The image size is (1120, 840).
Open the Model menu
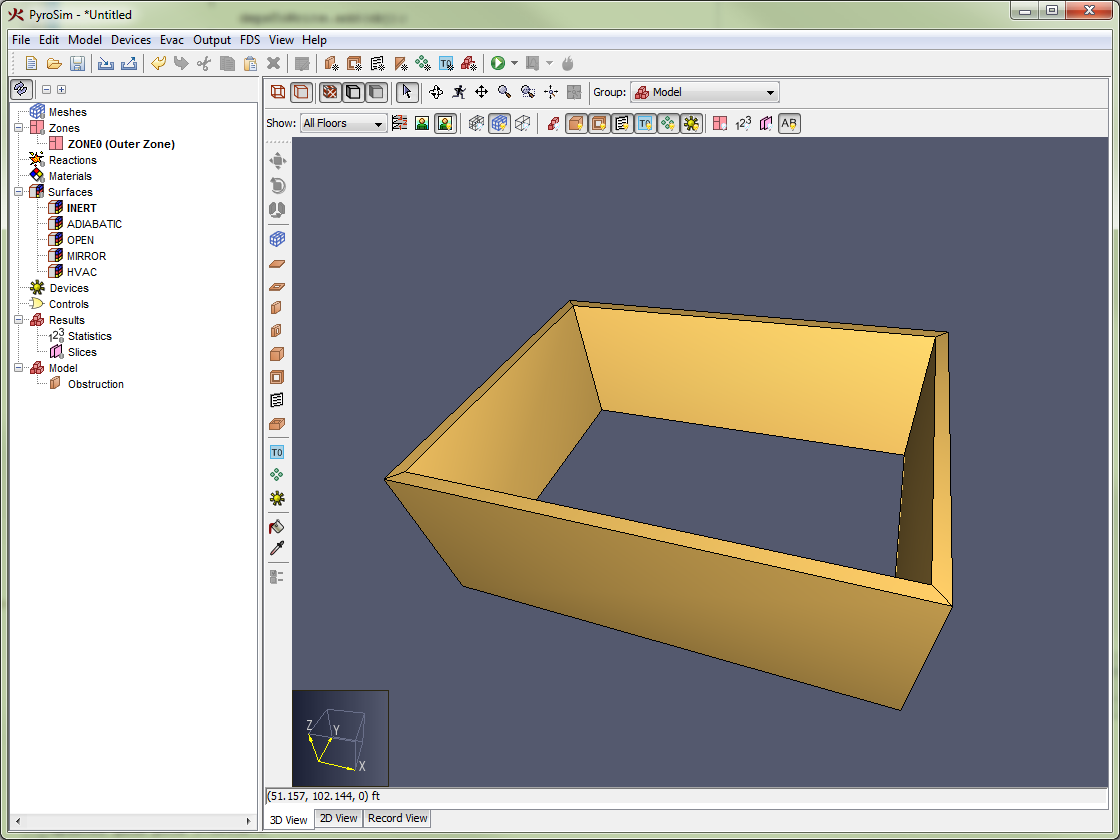pyautogui.click(x=85, y=40)
